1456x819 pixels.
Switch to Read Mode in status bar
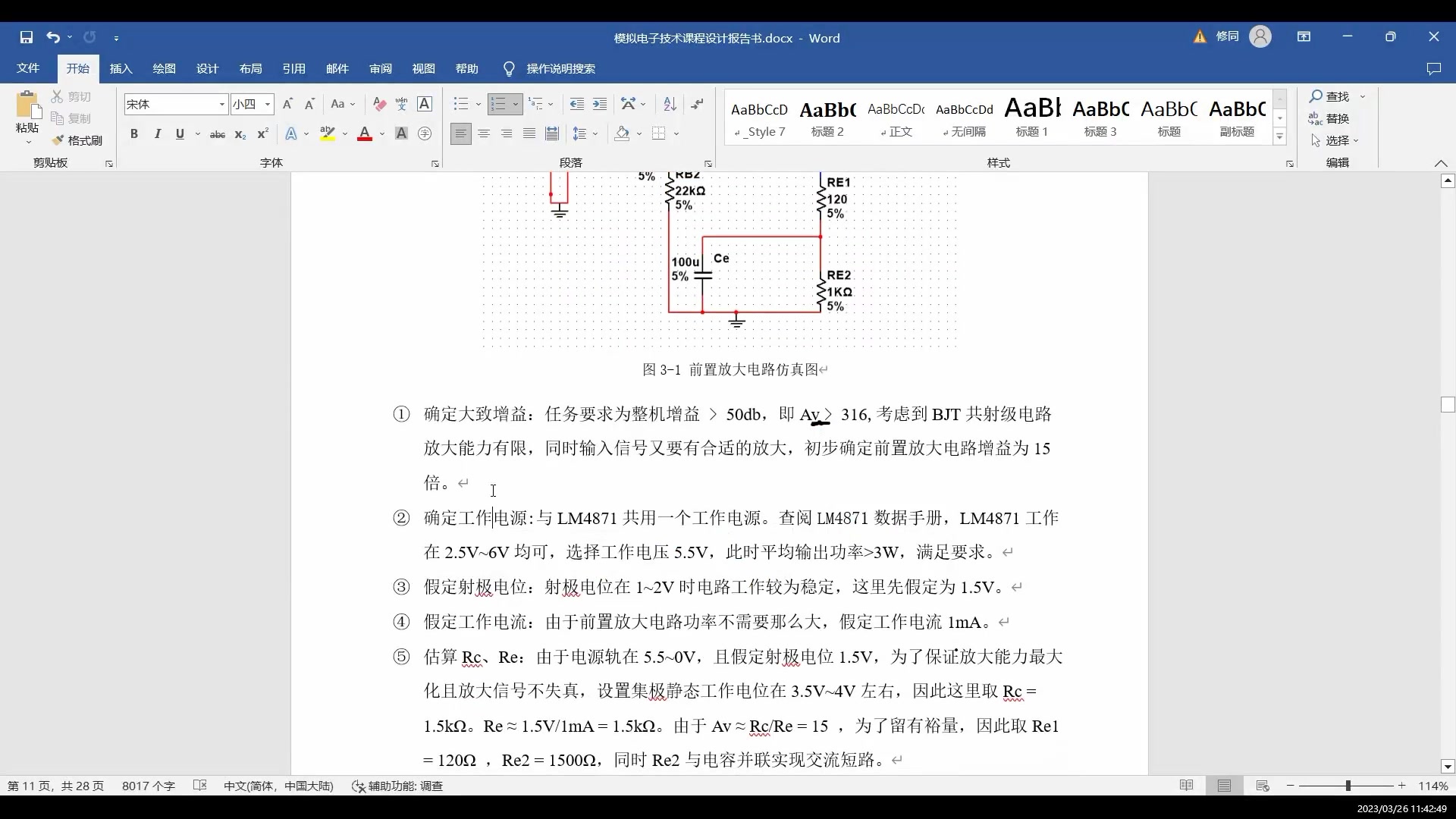[1187, 786]
